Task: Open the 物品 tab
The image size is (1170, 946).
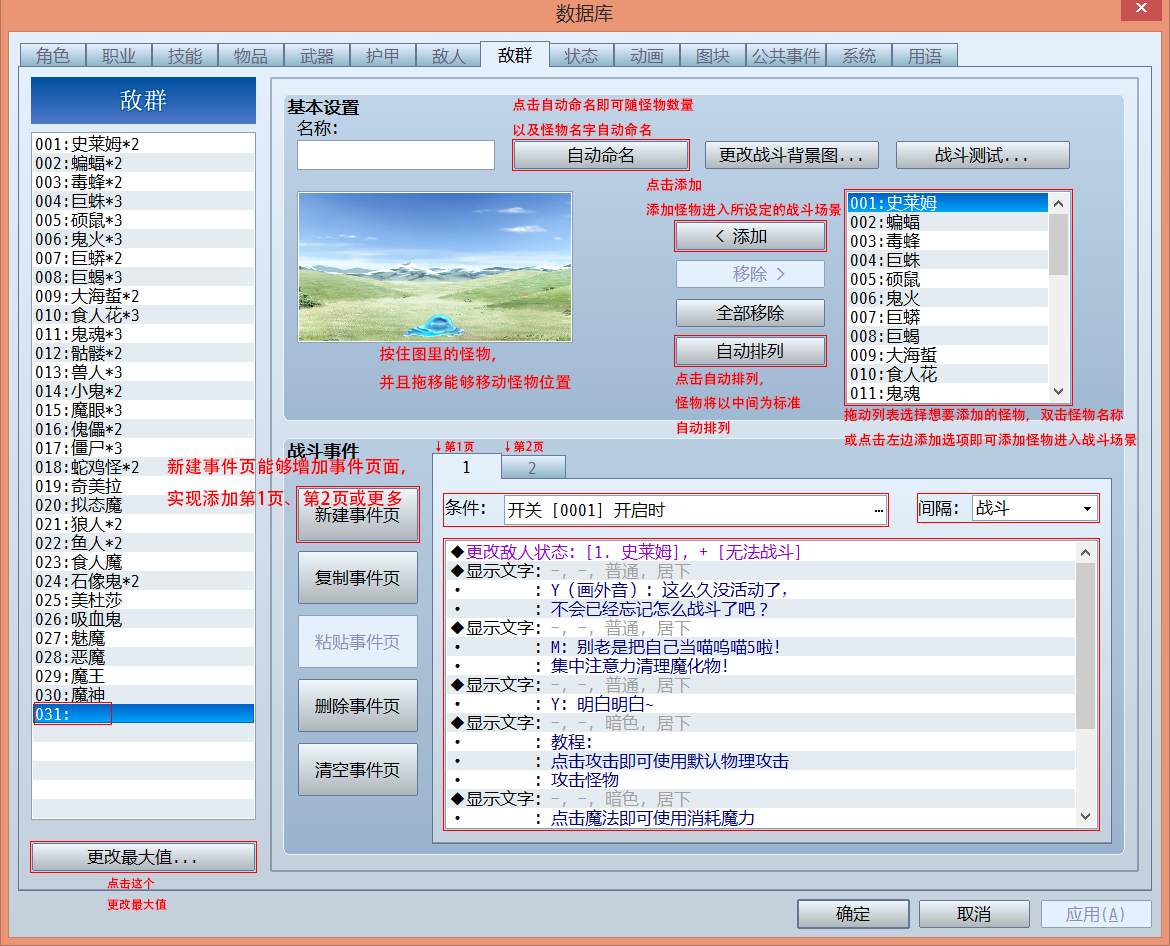Action: tap(251, 56)
